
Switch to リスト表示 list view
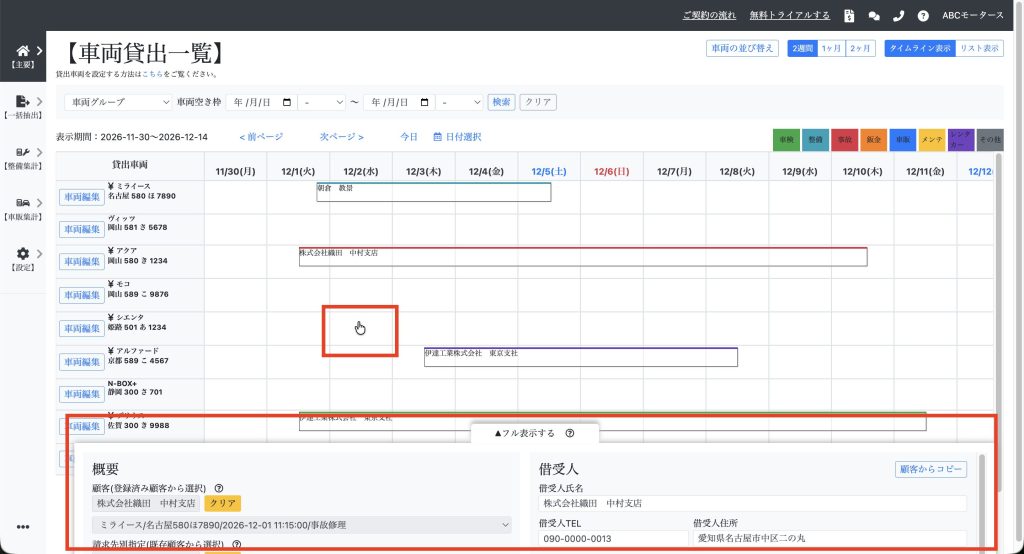[x=979, y=48]
